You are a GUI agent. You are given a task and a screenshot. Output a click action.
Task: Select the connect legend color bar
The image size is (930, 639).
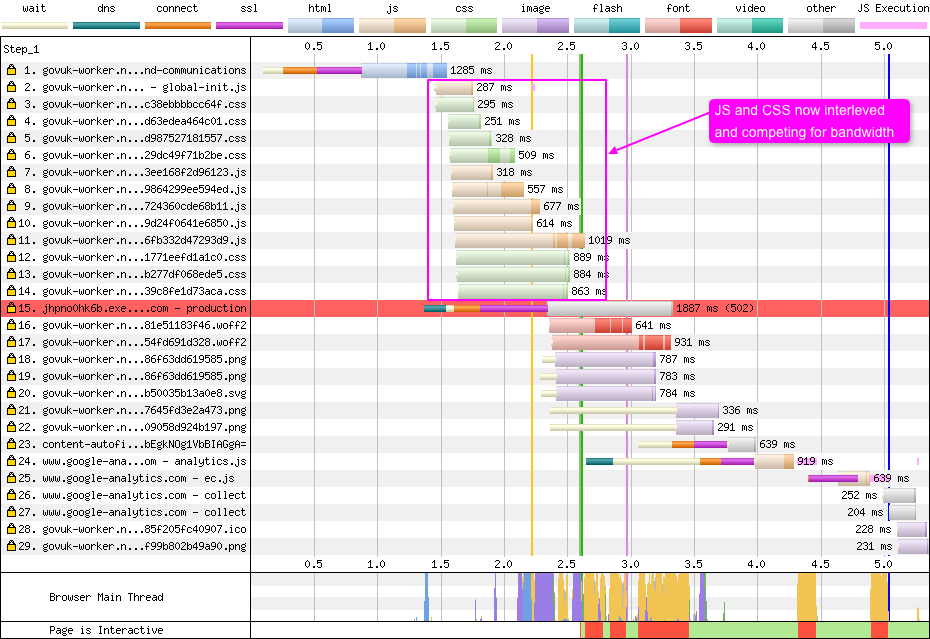[178, 26]
